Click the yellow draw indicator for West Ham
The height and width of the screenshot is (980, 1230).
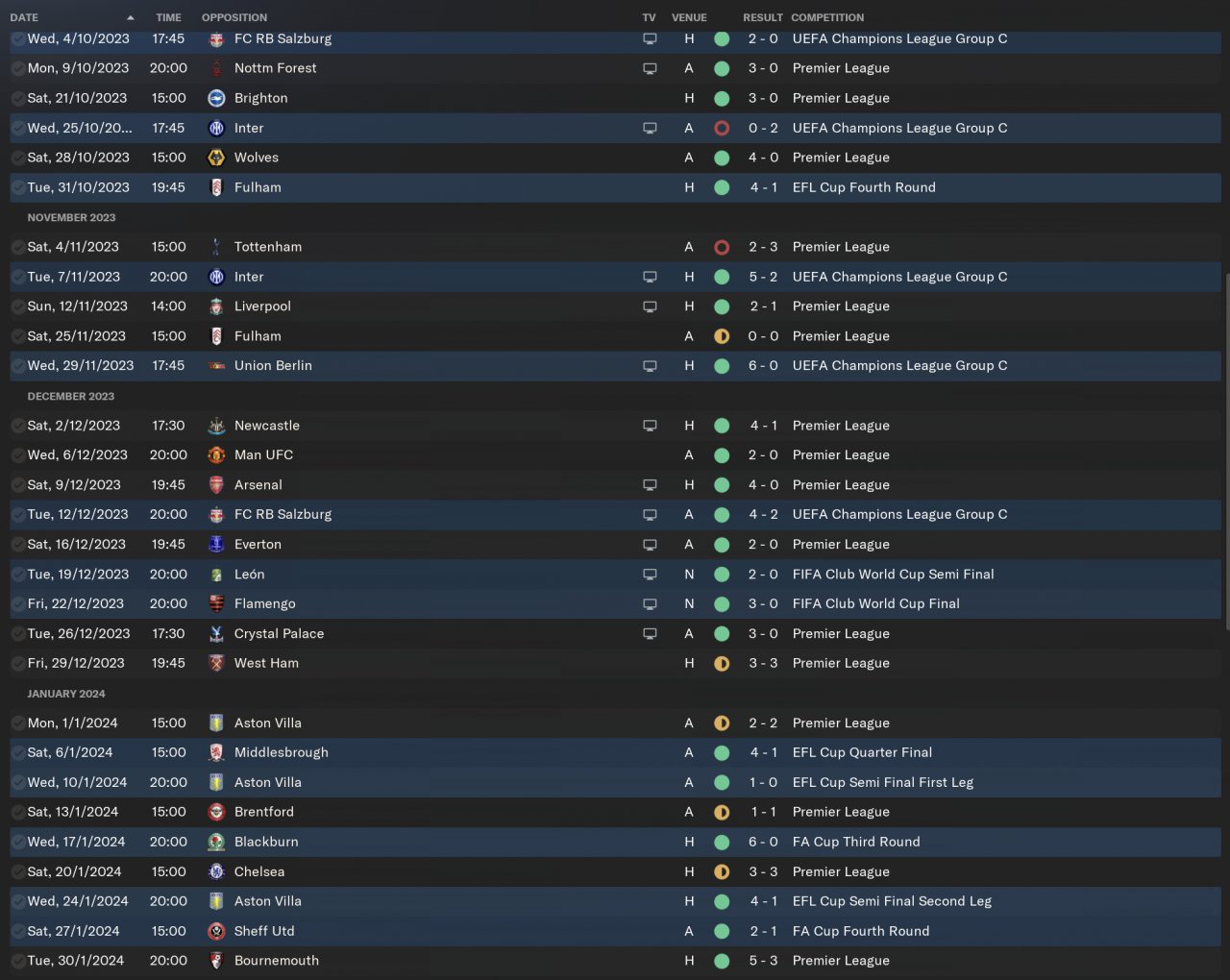click(722, 664)
